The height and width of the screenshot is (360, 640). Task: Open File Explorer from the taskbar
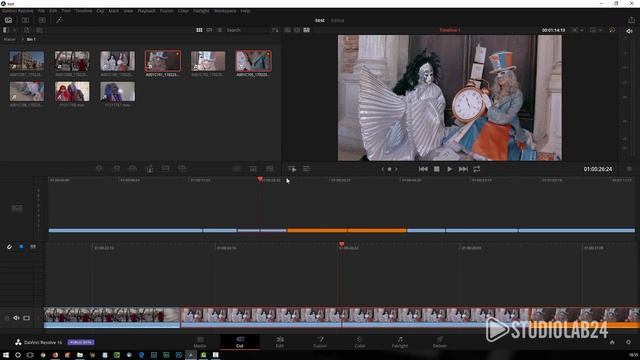[x=80, y=355]
